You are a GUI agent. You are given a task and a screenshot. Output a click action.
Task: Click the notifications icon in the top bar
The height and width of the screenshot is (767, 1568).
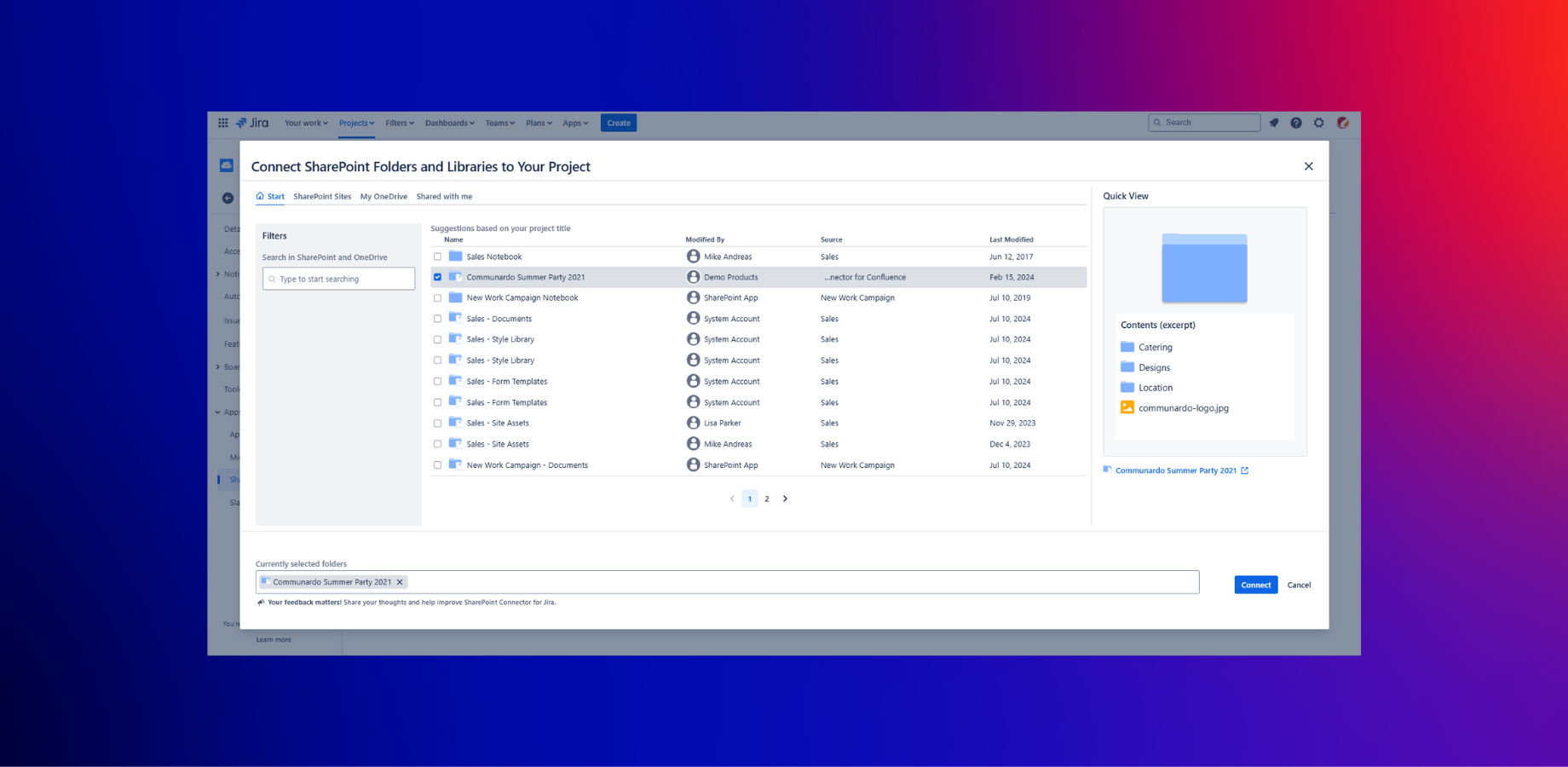click(1274, 123)
